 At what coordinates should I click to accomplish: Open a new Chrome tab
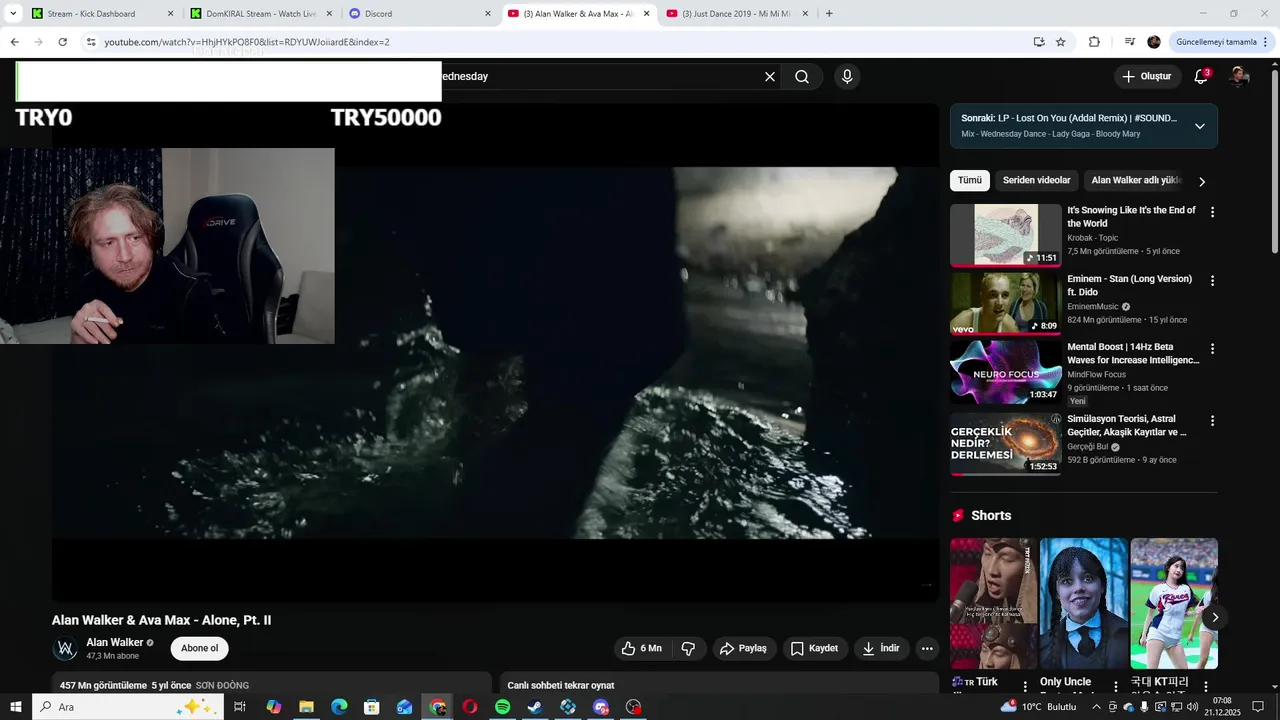[829, 14]
